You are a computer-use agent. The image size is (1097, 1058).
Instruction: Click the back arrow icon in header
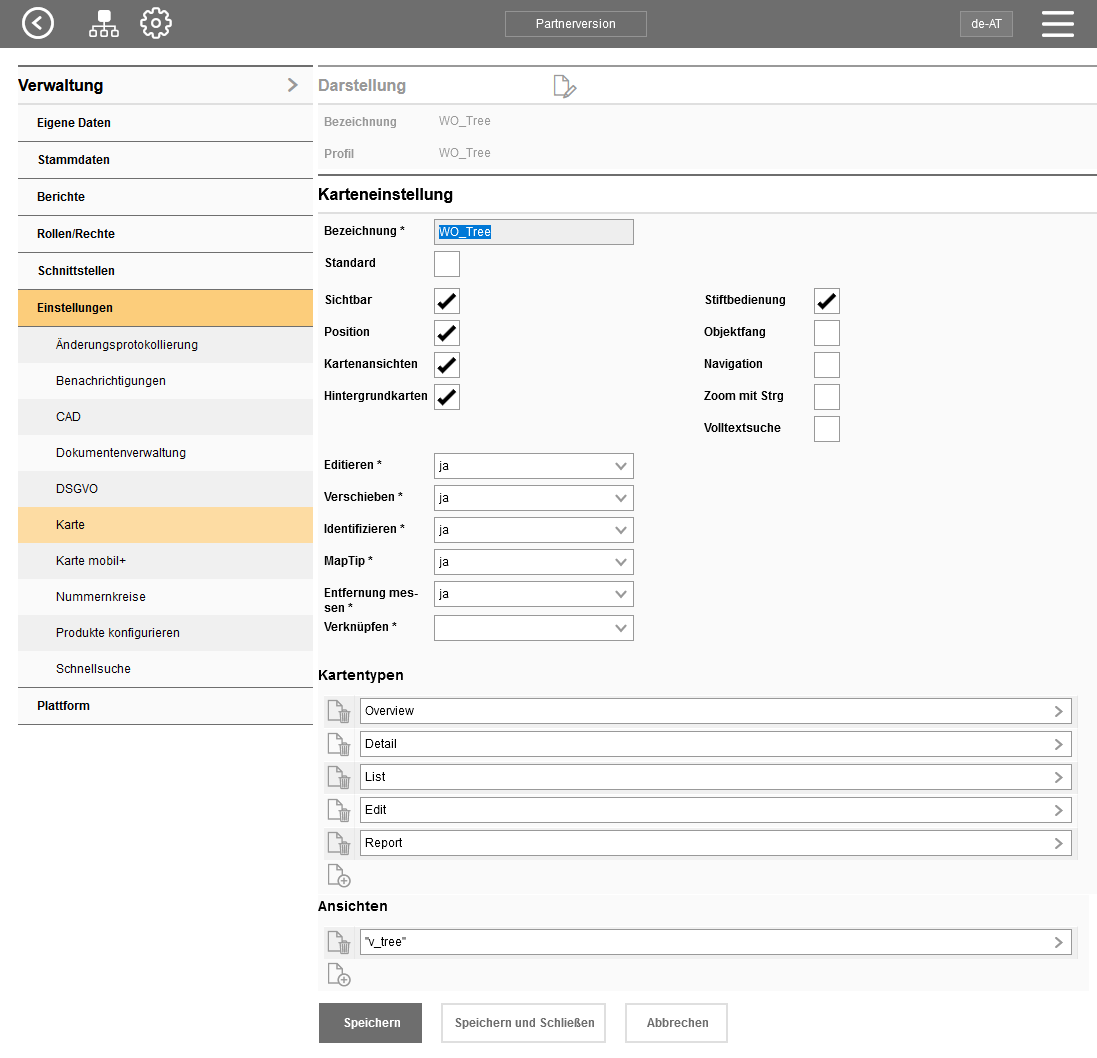pyautogui.click(x=38, y=23)
